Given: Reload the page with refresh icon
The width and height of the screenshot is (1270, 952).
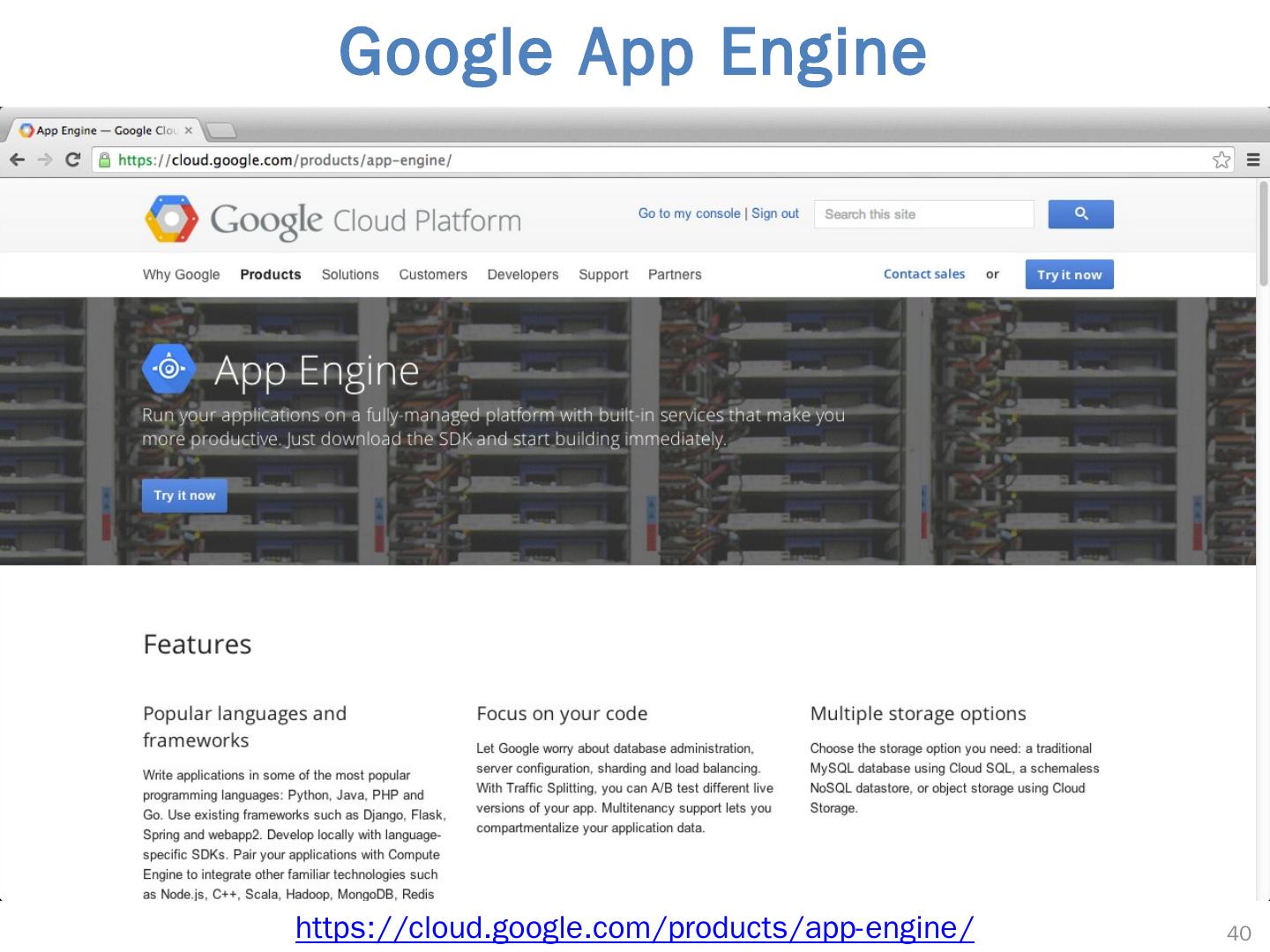Looking at the screenshot, I should point(73,160).
